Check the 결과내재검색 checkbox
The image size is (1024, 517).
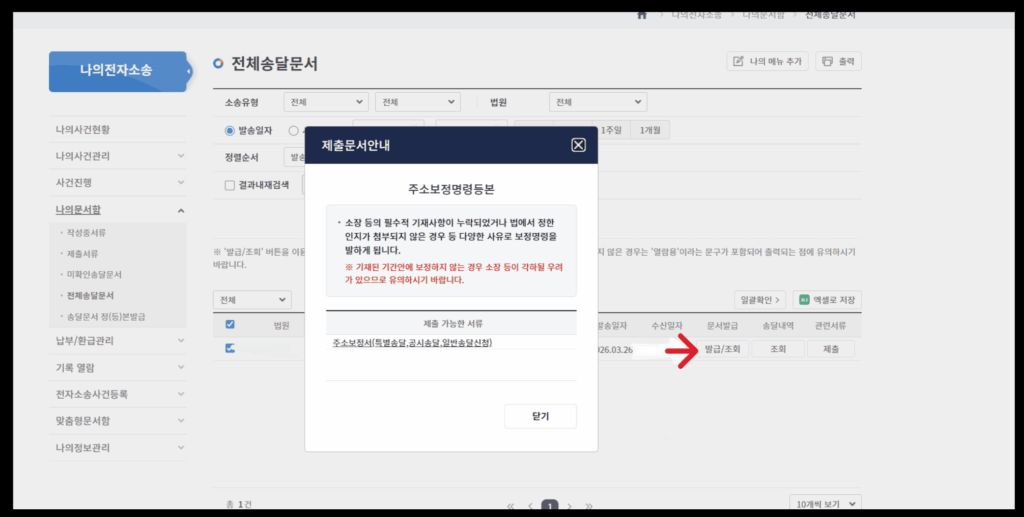pyautogui.click(x=229, y=185)
